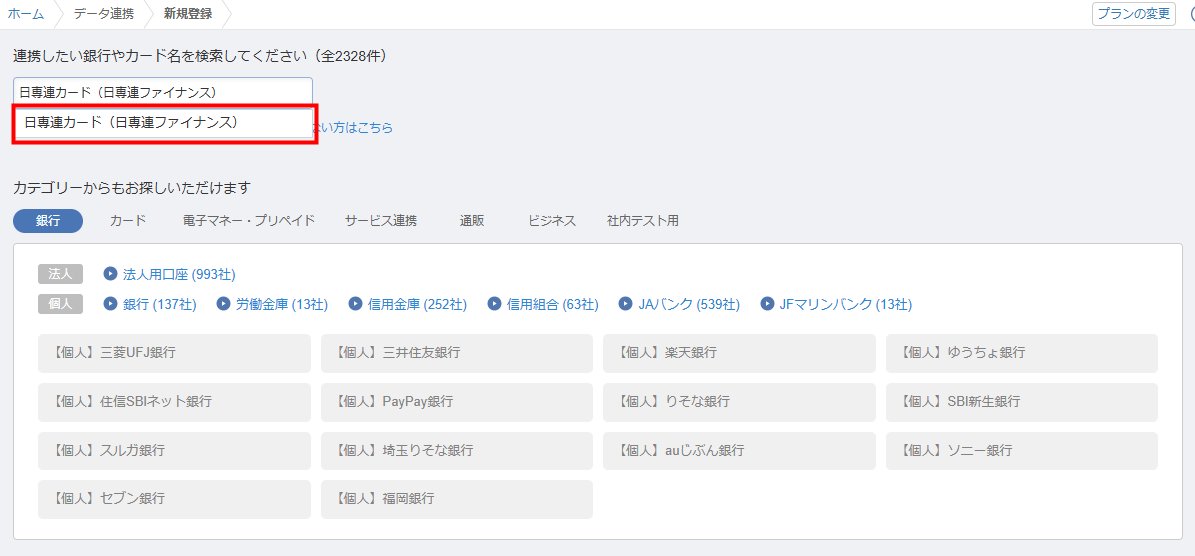Choose 【個人】SBI新生銀行

point(1022,402)
